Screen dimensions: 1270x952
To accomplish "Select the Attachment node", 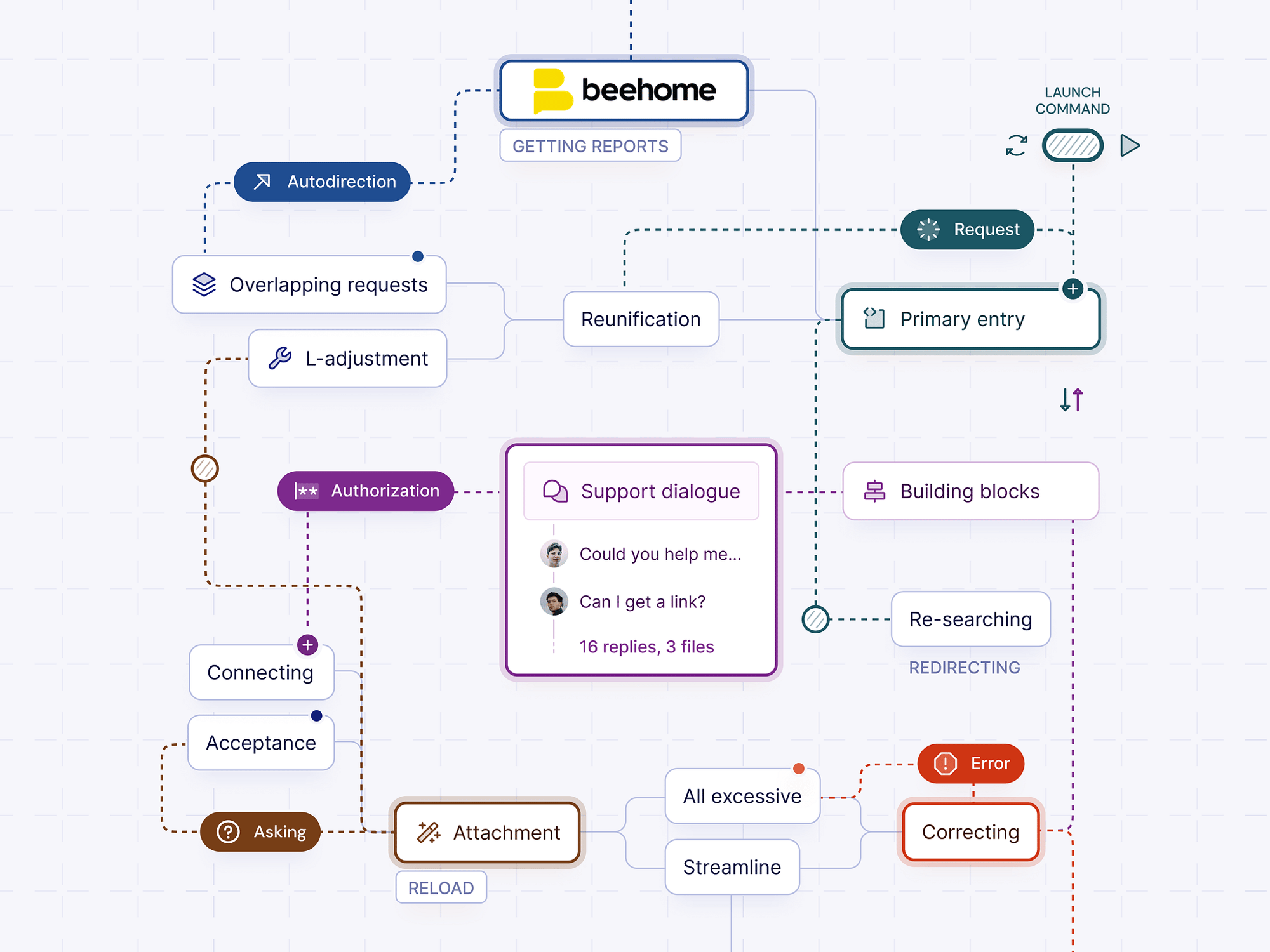I will [x=487, y=833].
